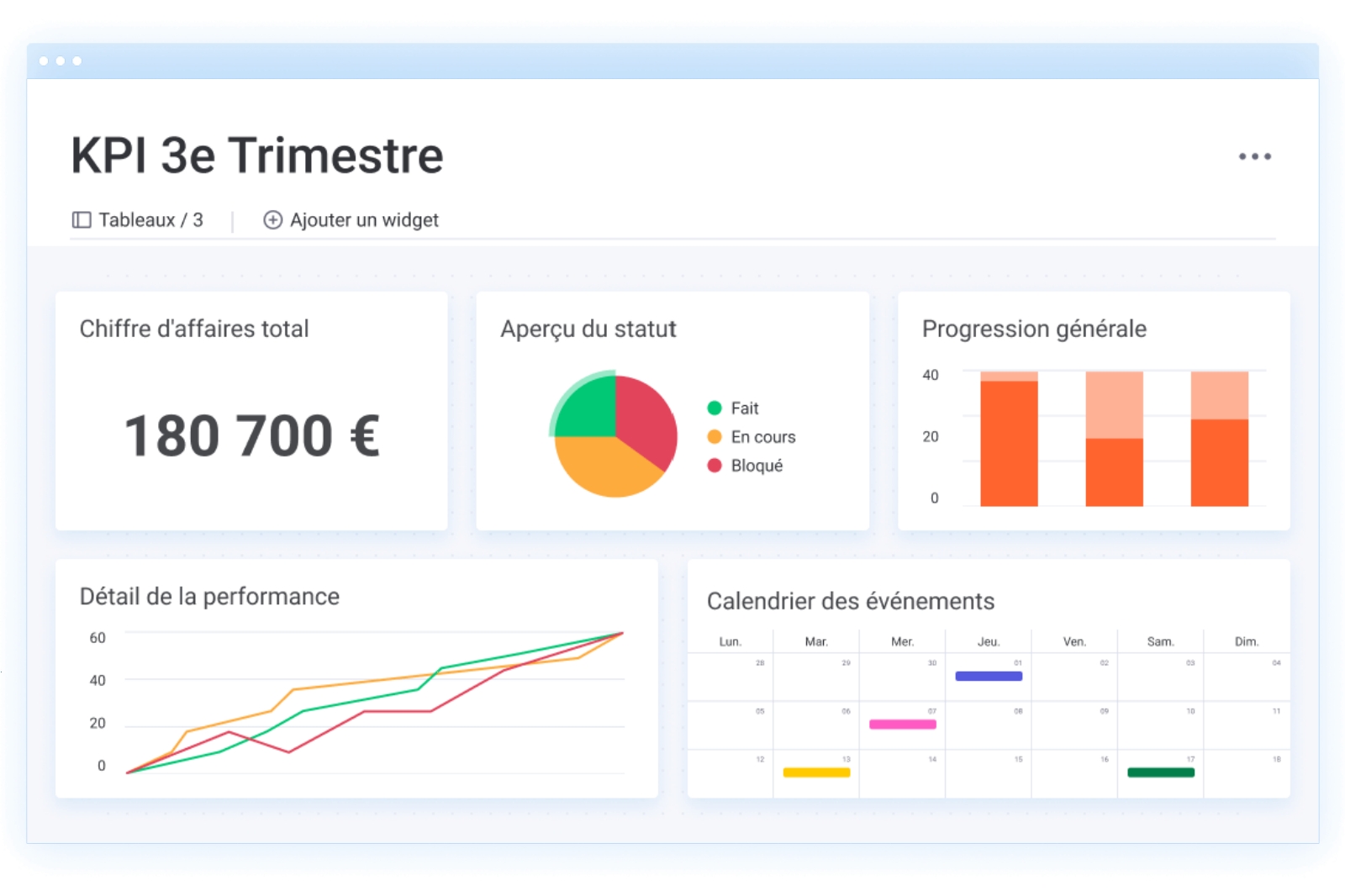Click the Calendrier des événements widget title
The width and height of the screenshot is (1345, 896).
pyautogui.click(x=850, y=602)
